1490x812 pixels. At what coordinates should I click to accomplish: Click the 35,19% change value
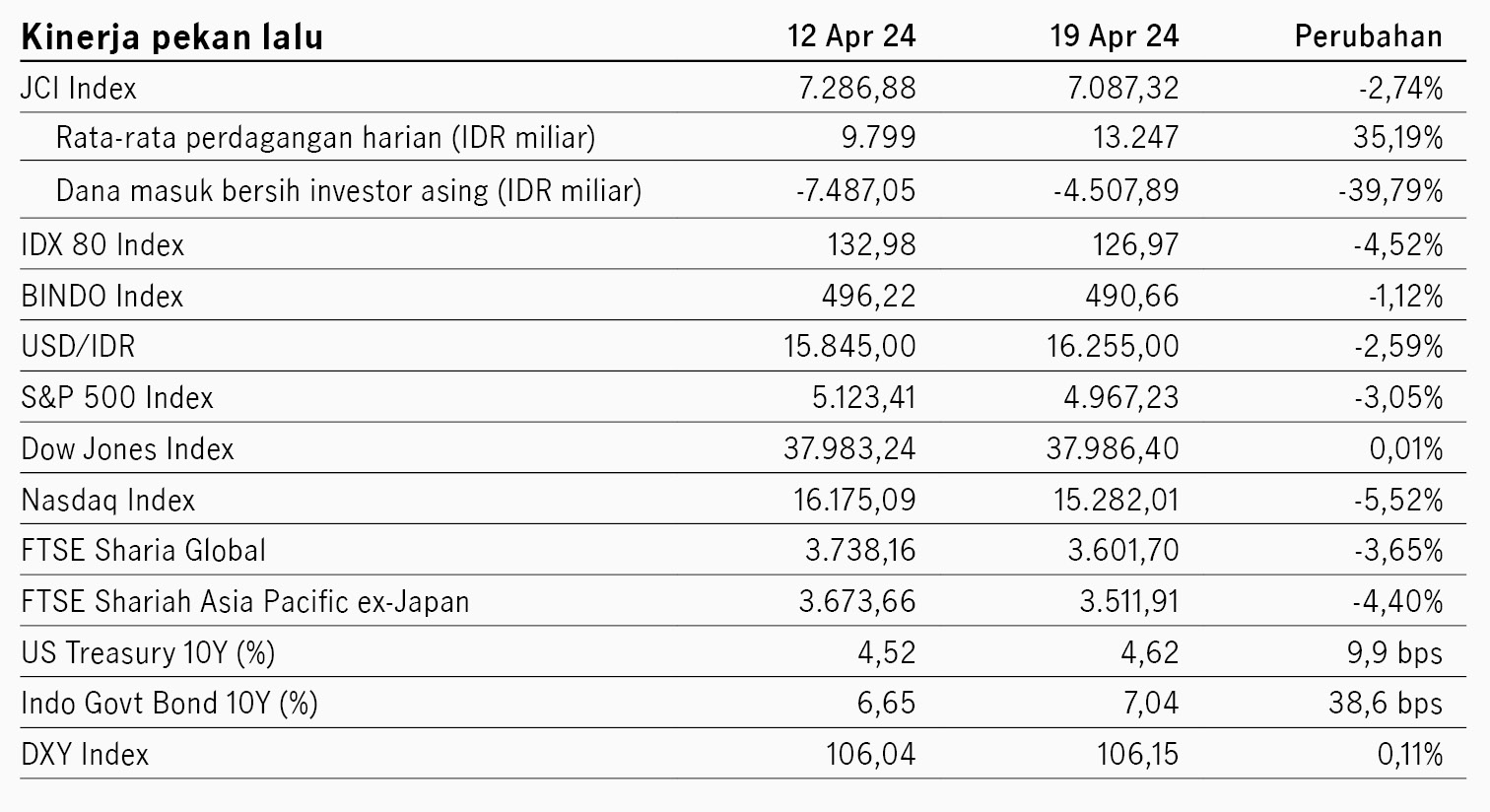[x=1397, y=138]
